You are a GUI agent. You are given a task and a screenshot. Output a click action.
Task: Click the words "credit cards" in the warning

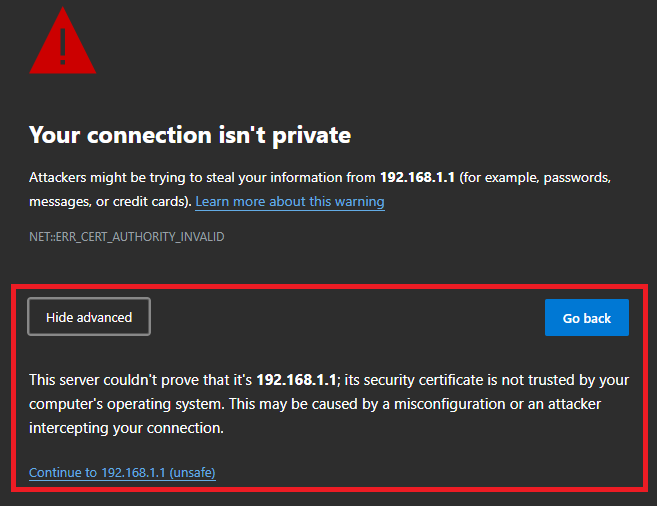point(143,202)
